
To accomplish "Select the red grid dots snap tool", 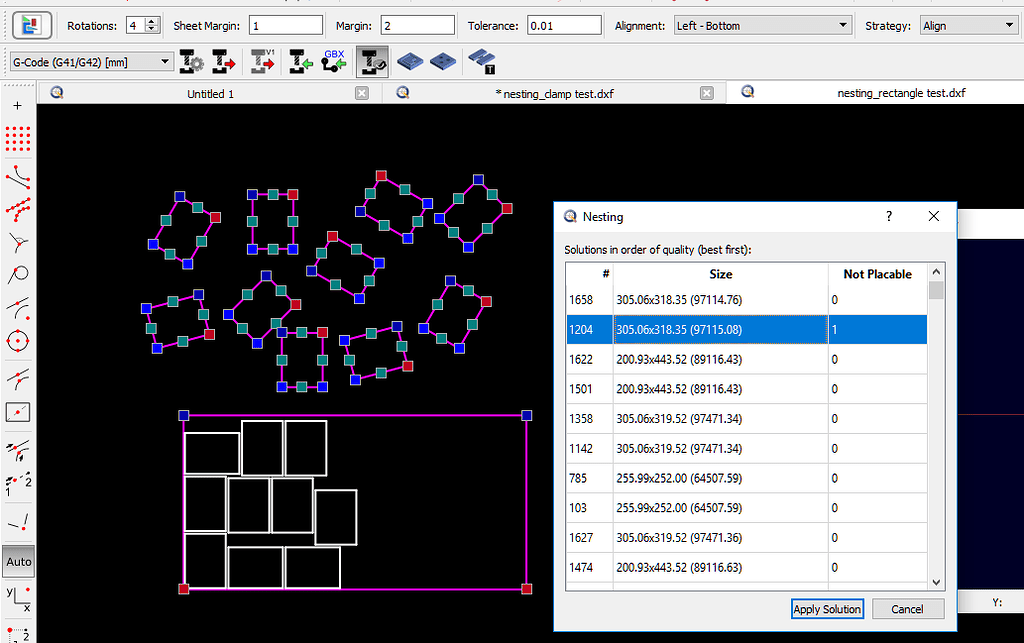I will pos(18,139).
